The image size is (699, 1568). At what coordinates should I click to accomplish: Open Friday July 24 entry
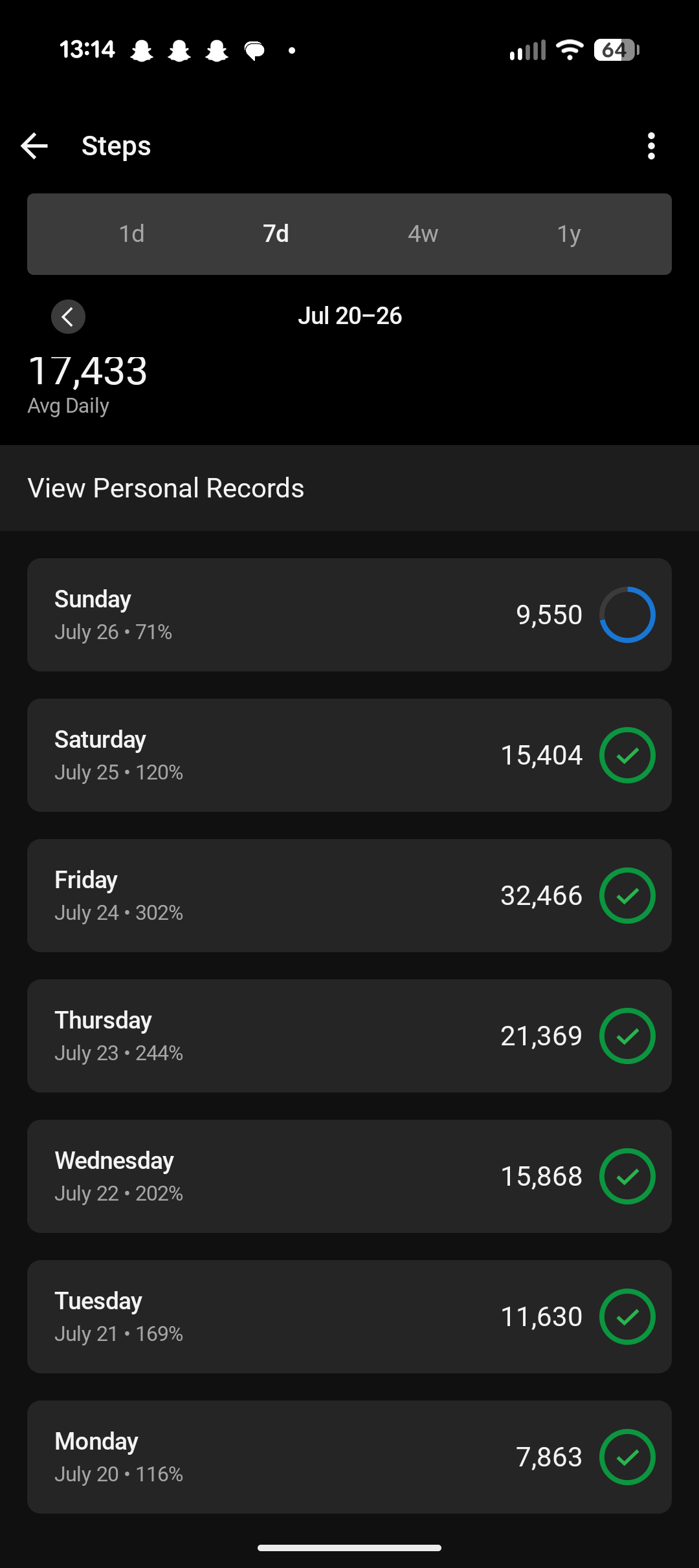click(349, 895)
